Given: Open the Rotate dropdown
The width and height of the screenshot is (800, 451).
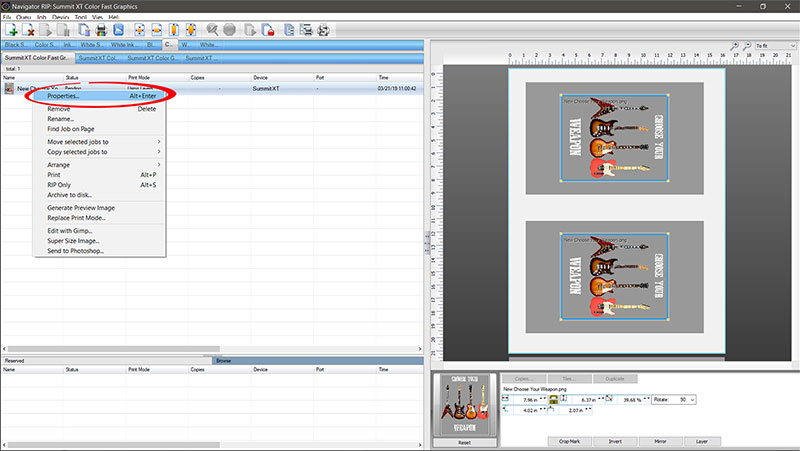Looking at the screenshot, I should pos(676,399).
